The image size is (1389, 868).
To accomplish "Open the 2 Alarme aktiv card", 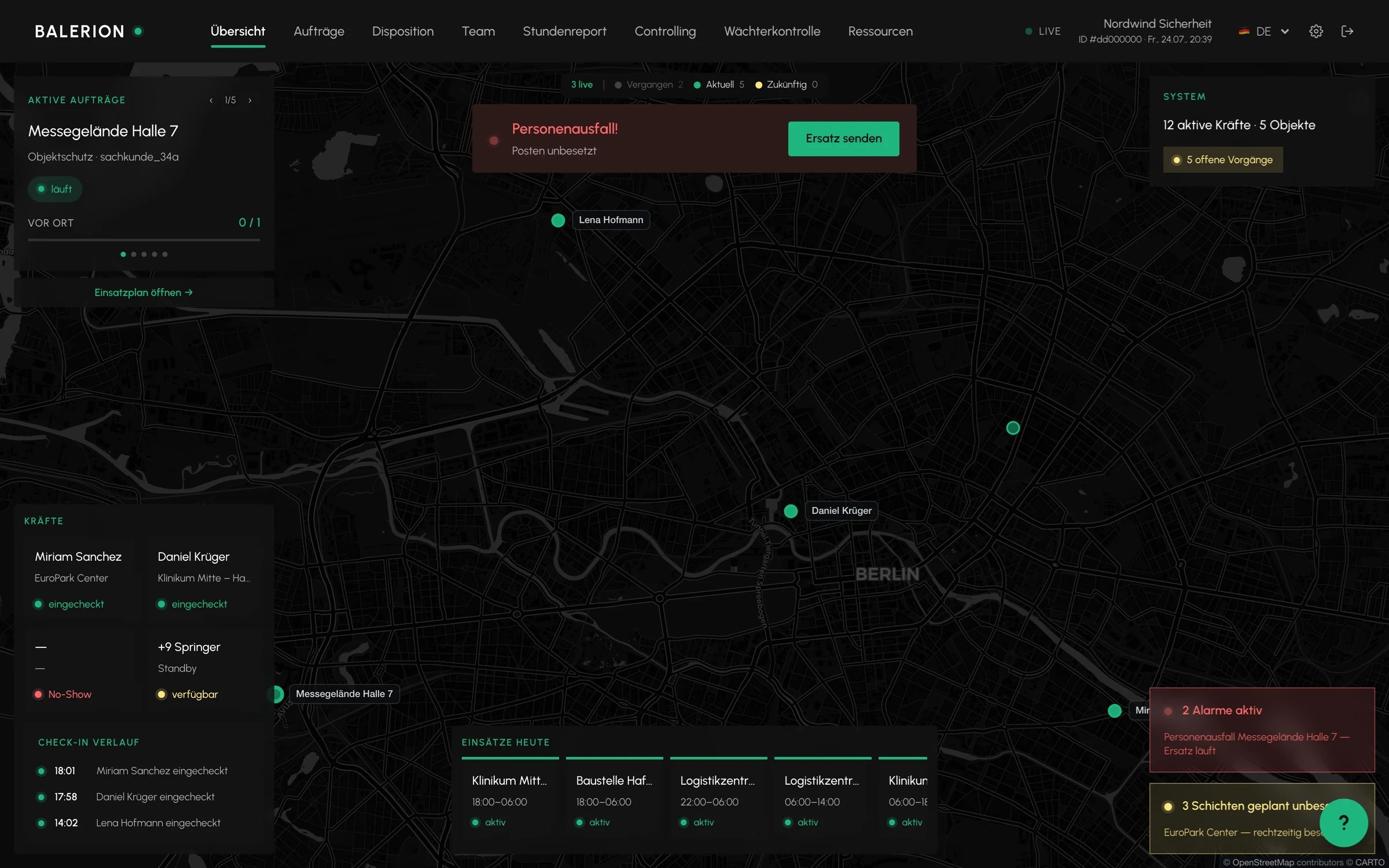I will click(x=1262, y=730).
